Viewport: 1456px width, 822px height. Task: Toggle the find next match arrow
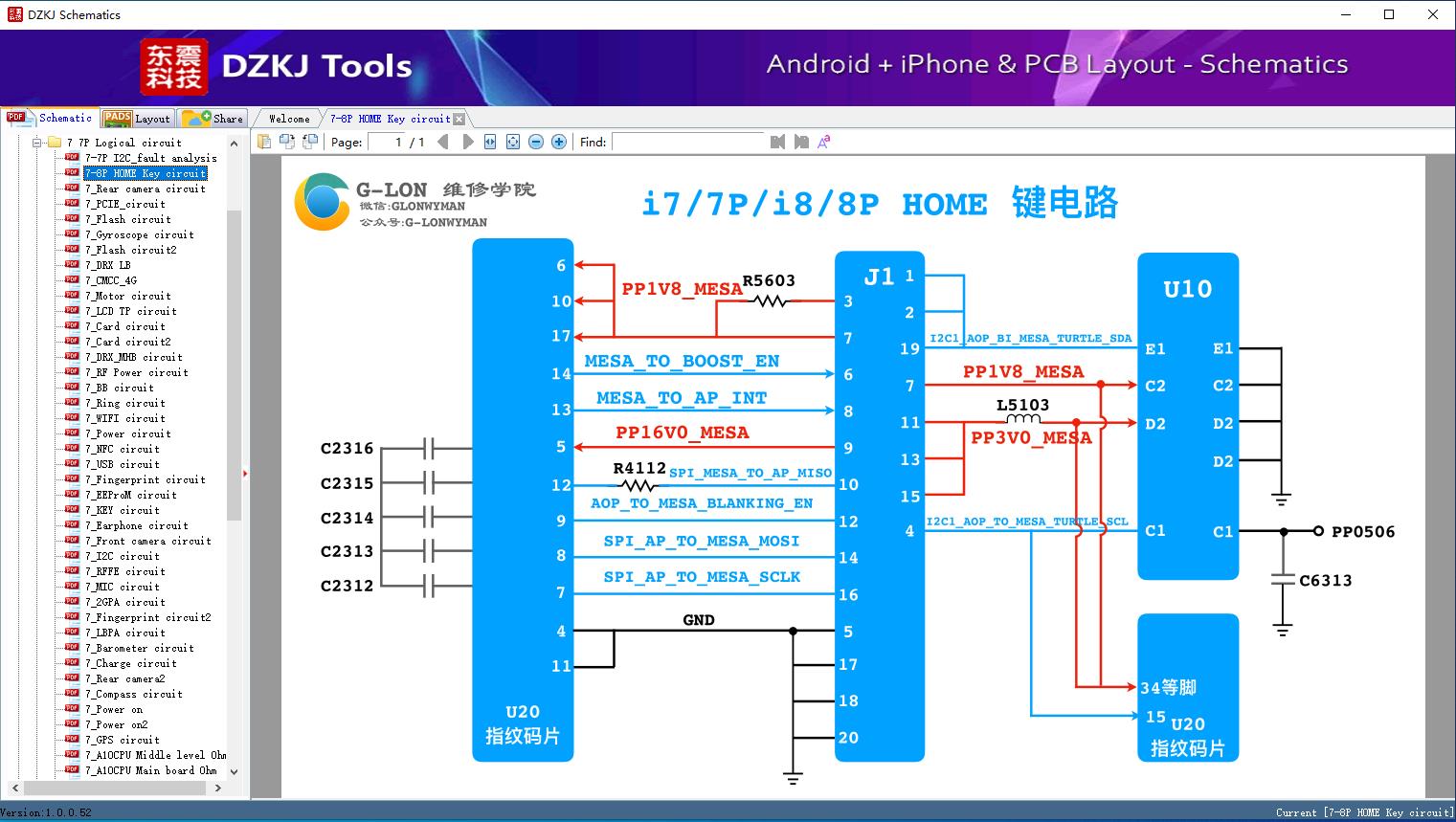point(801,142)
